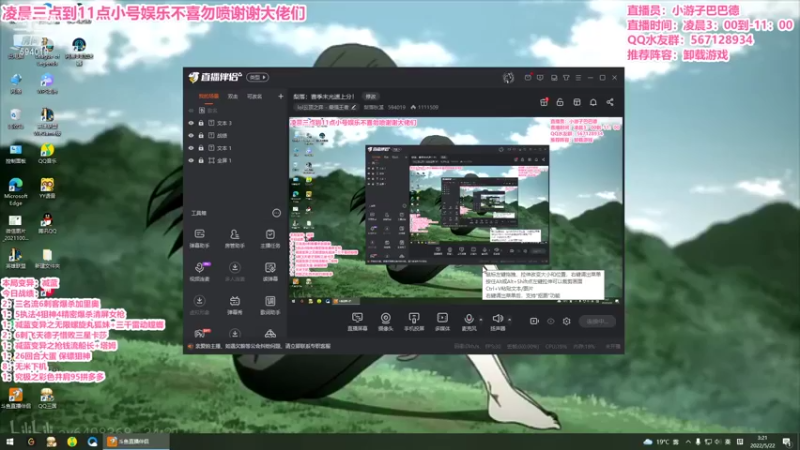Open the hamburger menu in title bar

578,78
